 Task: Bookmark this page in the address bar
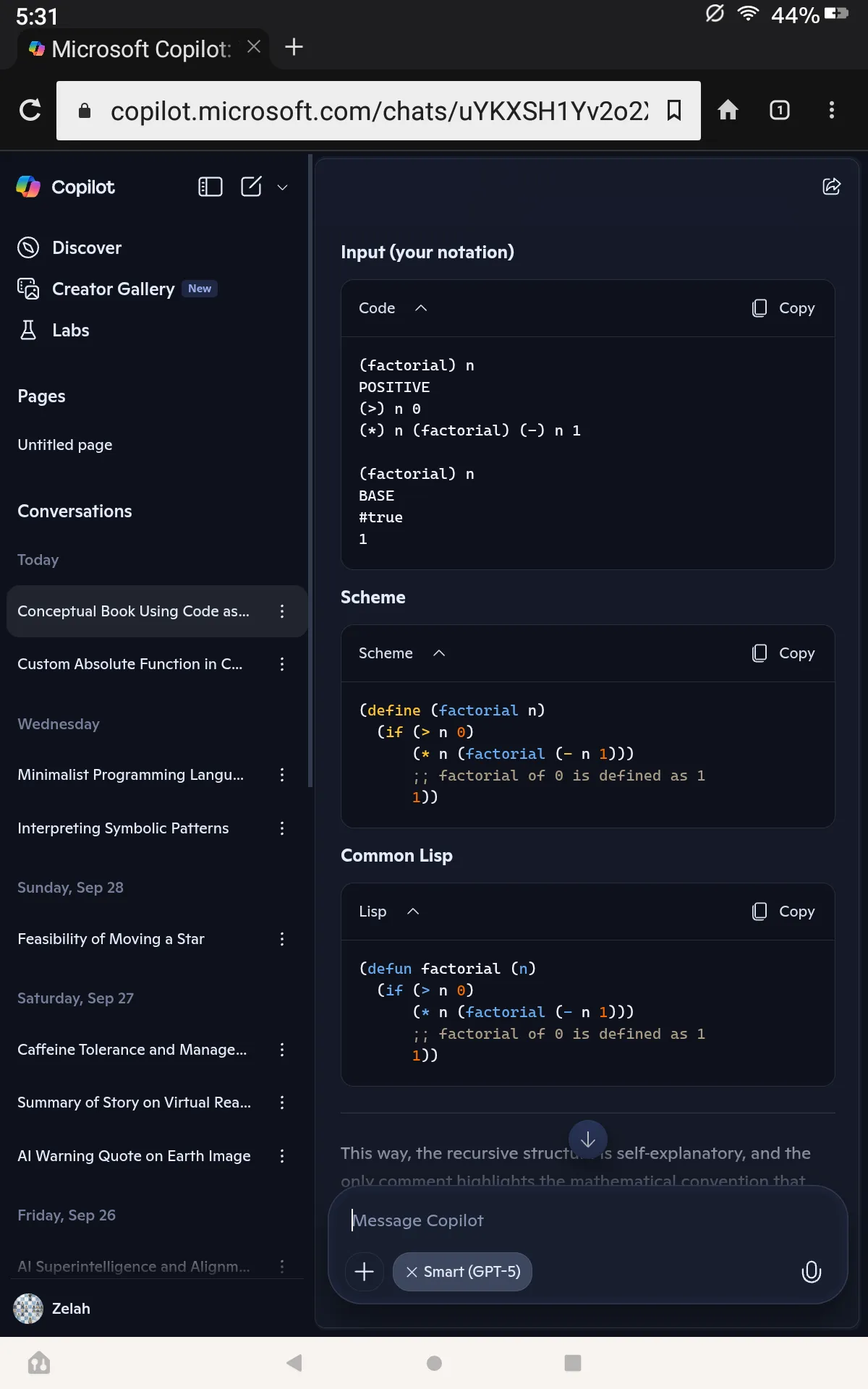pyautogui.click(x=674, y=111)
